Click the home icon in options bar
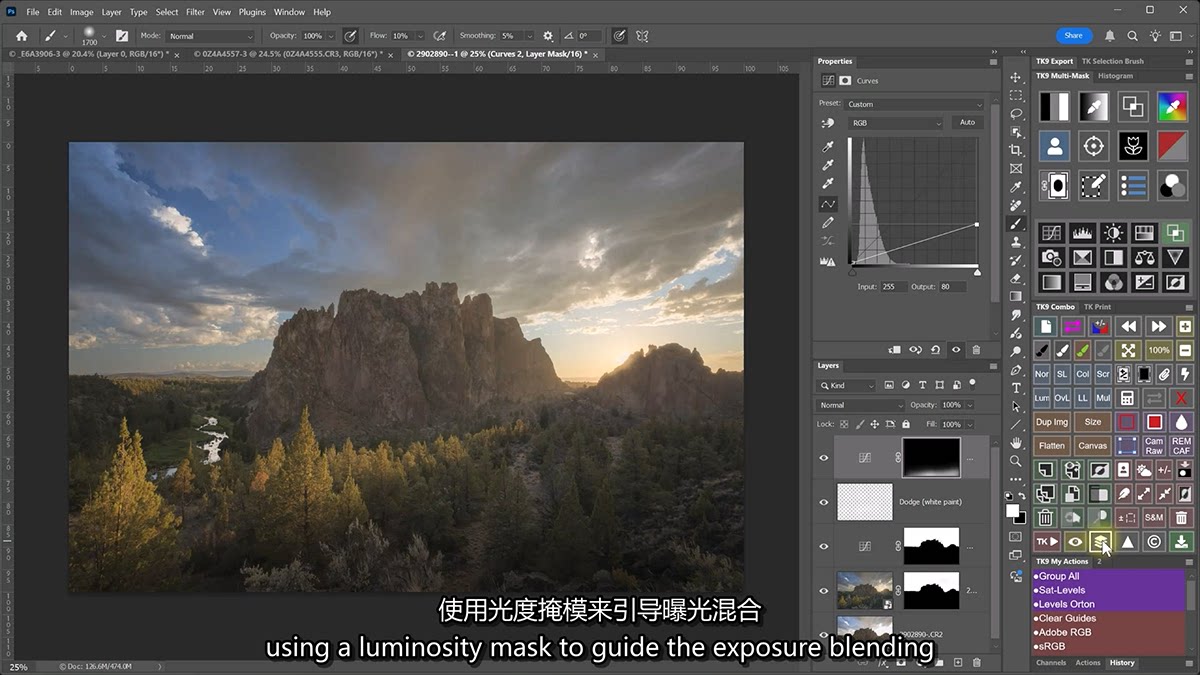The width and height of the screenshot is (1200, 675). (x=21, y=36)
